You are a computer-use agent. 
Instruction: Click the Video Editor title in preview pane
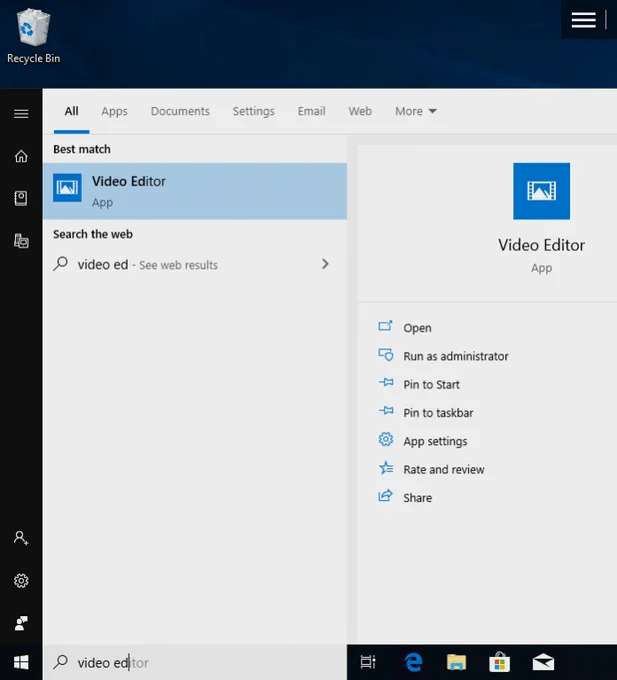(x=541, y=245)
